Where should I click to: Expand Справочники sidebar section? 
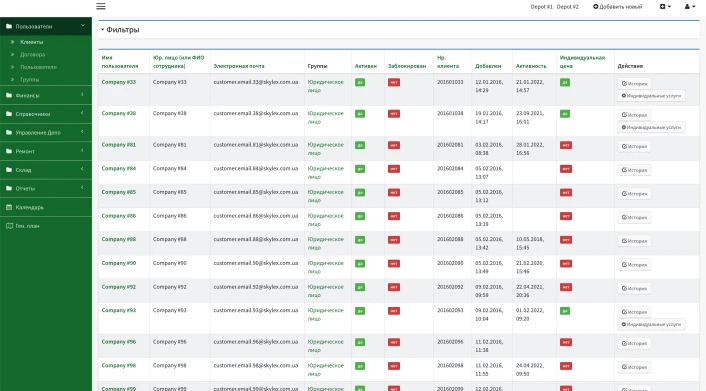[x=46, y=114]
